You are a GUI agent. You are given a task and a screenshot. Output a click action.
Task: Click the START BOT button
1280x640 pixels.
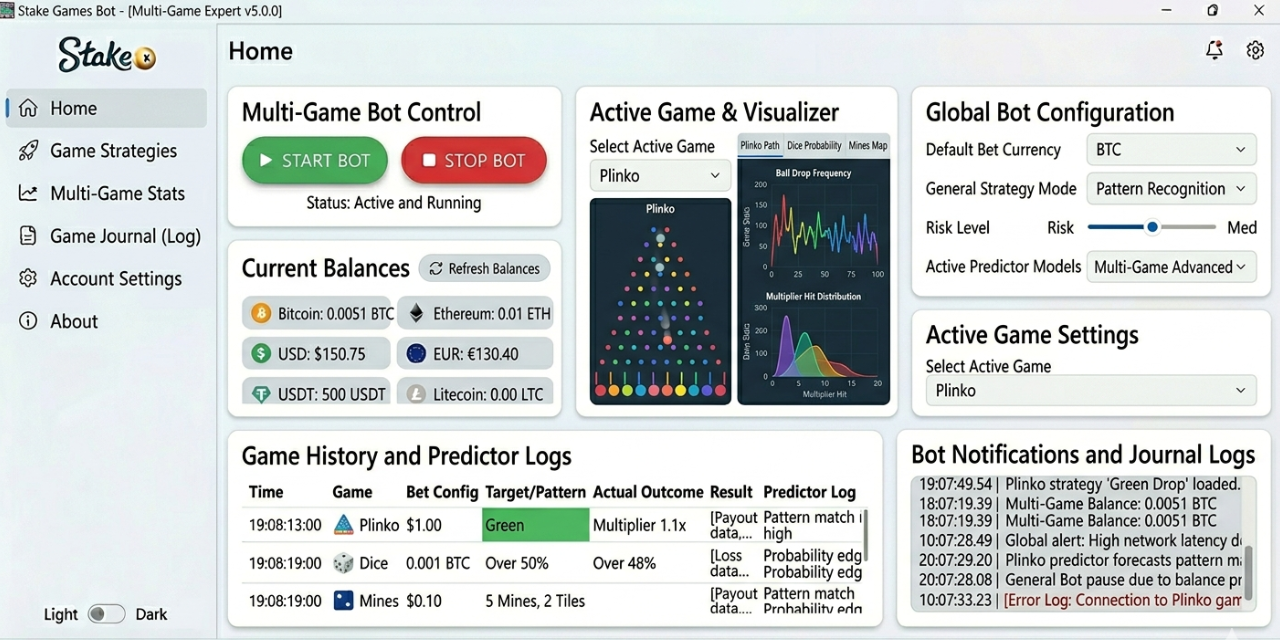(x=314, y=160)
